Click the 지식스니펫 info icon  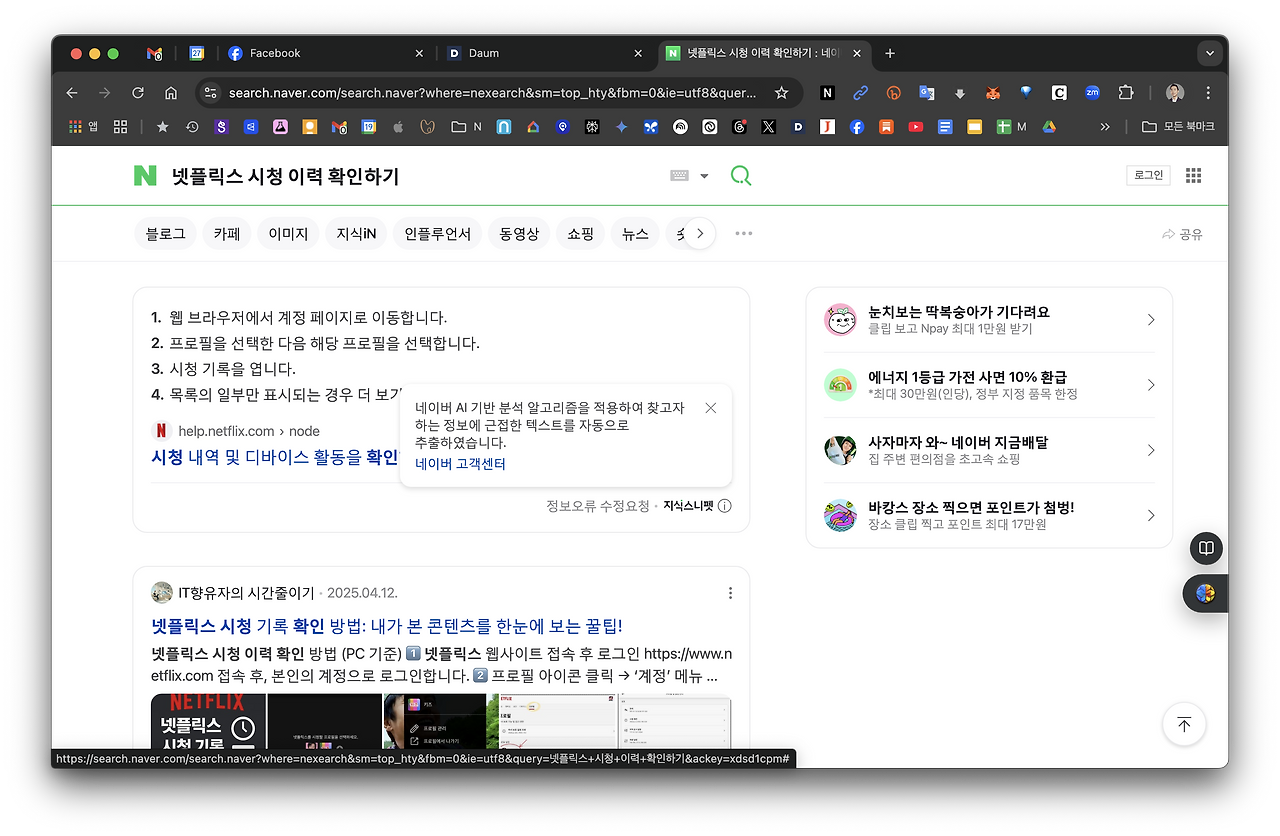[x=725, y=506]
